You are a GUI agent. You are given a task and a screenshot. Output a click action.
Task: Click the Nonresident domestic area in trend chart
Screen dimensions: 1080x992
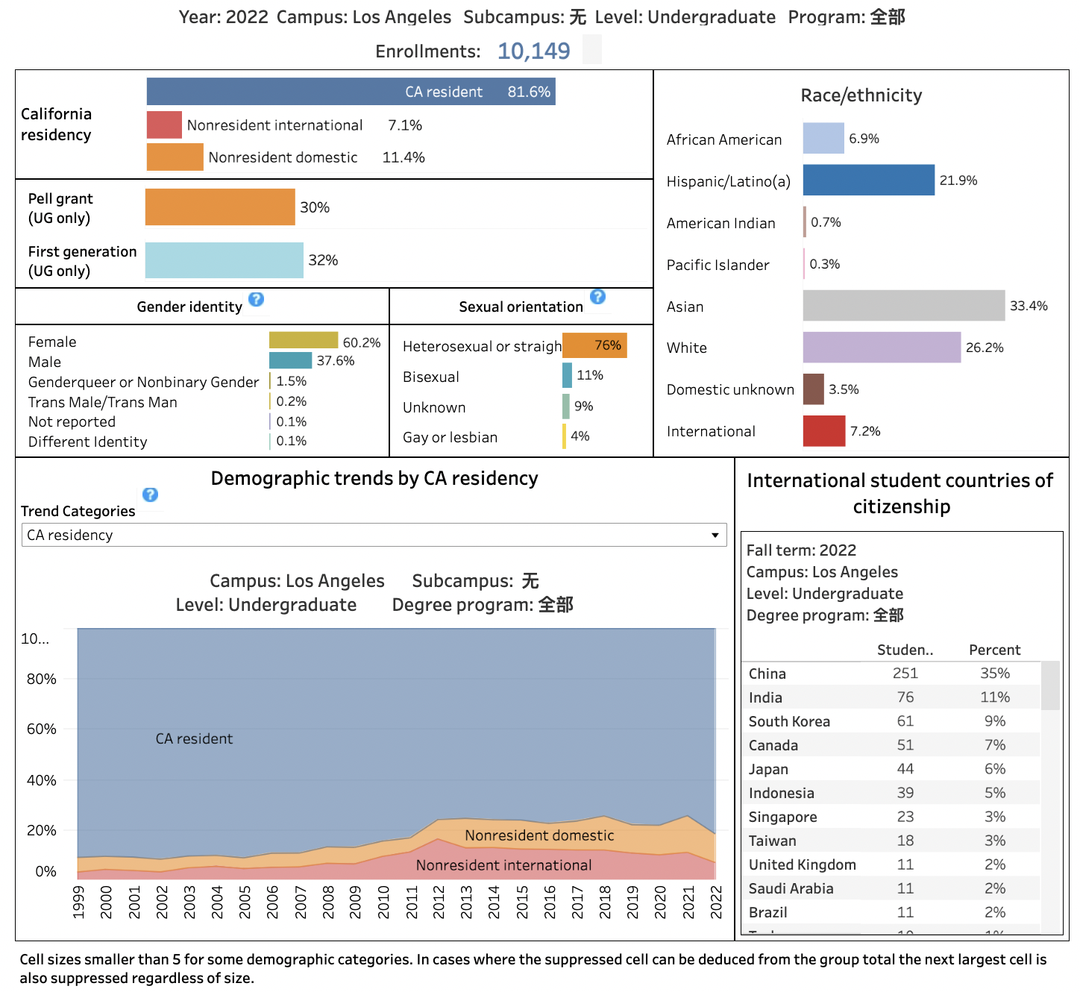tap(539, 836)
